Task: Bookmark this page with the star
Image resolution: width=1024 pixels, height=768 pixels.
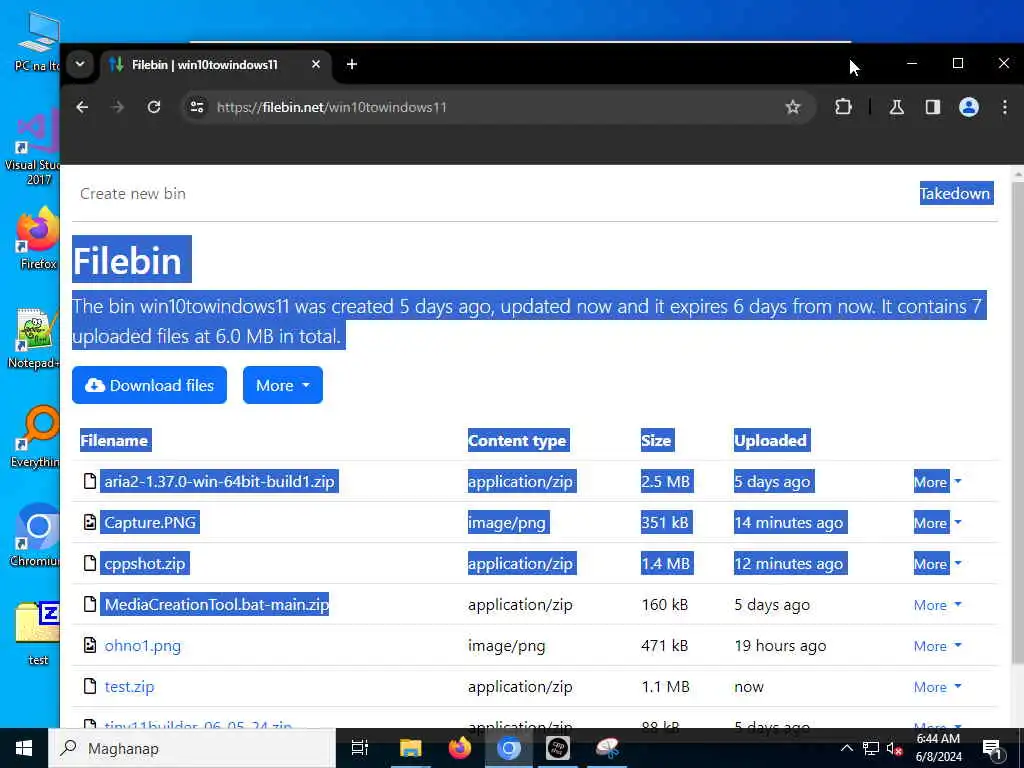Action: click(x=792, y=107)
